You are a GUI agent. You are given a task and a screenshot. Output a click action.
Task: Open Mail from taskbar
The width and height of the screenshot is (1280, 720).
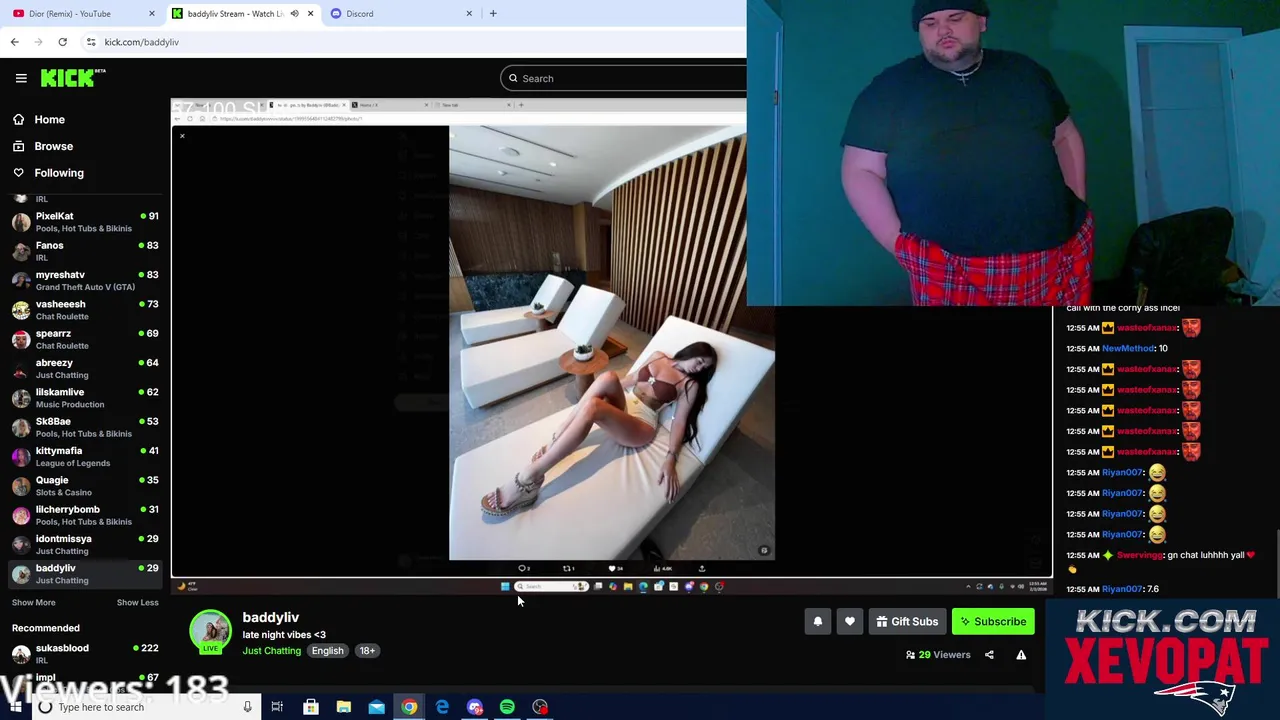(376, 707)
